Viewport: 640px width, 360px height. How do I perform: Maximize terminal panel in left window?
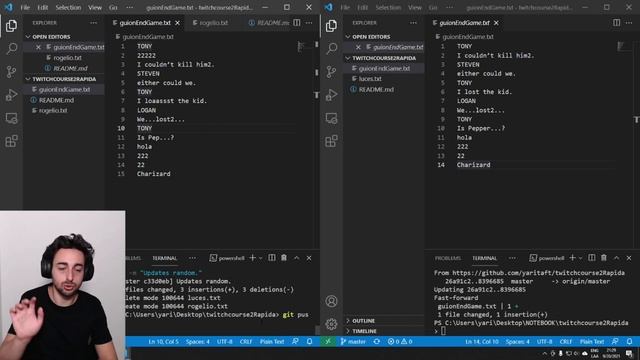tap(297, 258)
